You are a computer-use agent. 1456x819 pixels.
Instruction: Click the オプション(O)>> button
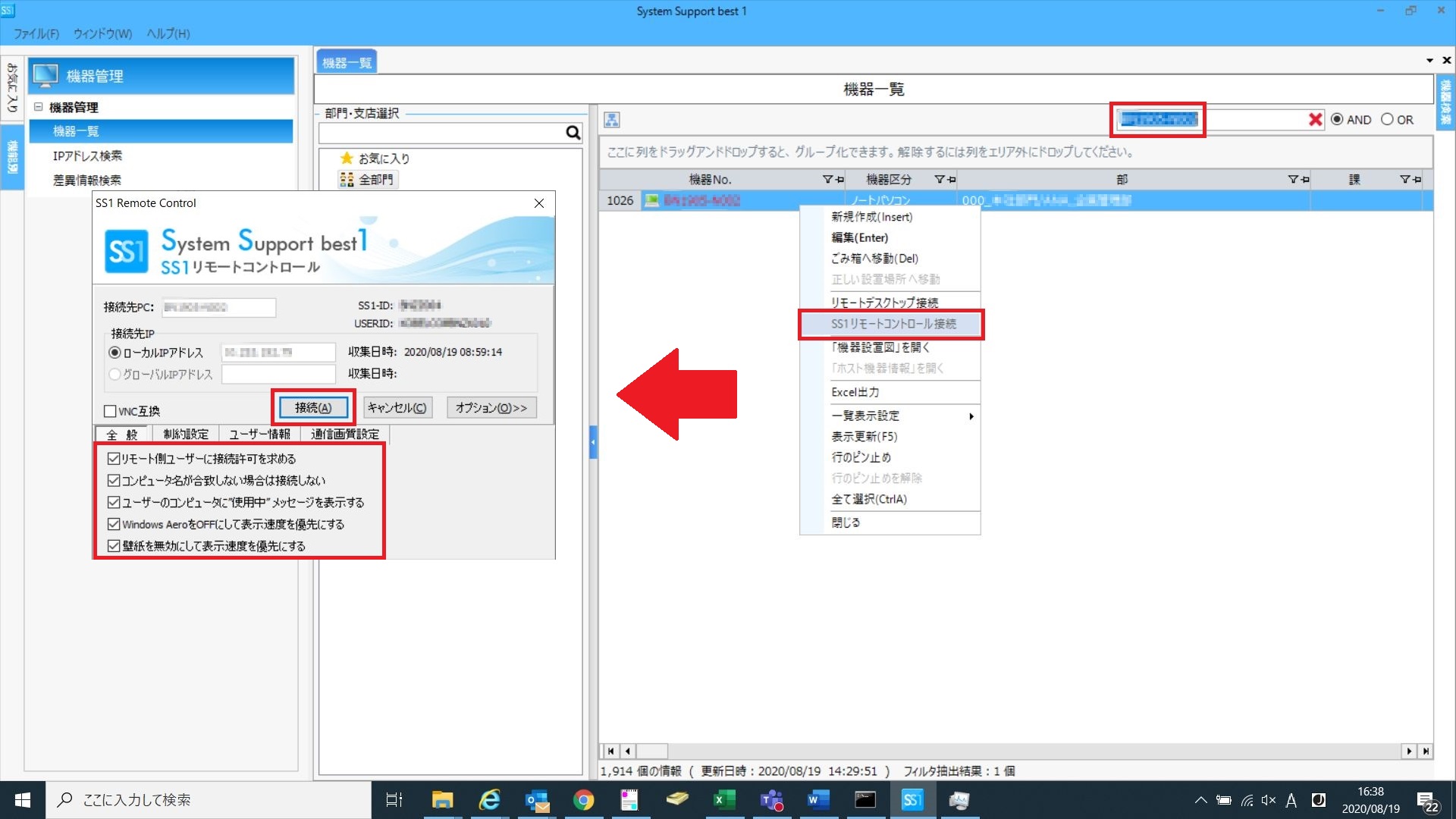[491, 408]
